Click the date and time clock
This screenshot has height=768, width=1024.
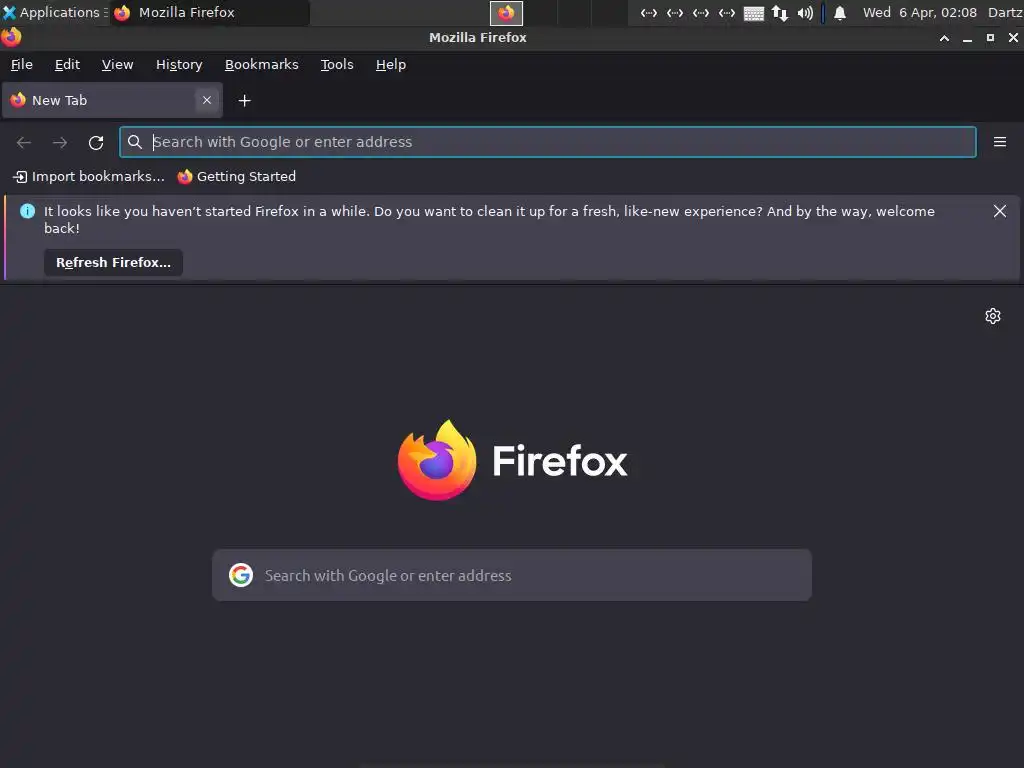tap(920, 12)
